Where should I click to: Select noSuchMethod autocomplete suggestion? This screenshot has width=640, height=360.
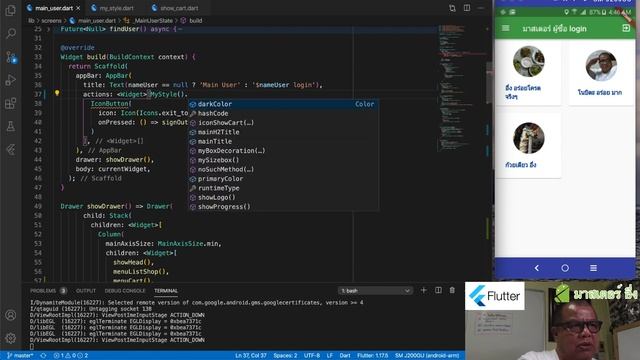coord(283,169)
